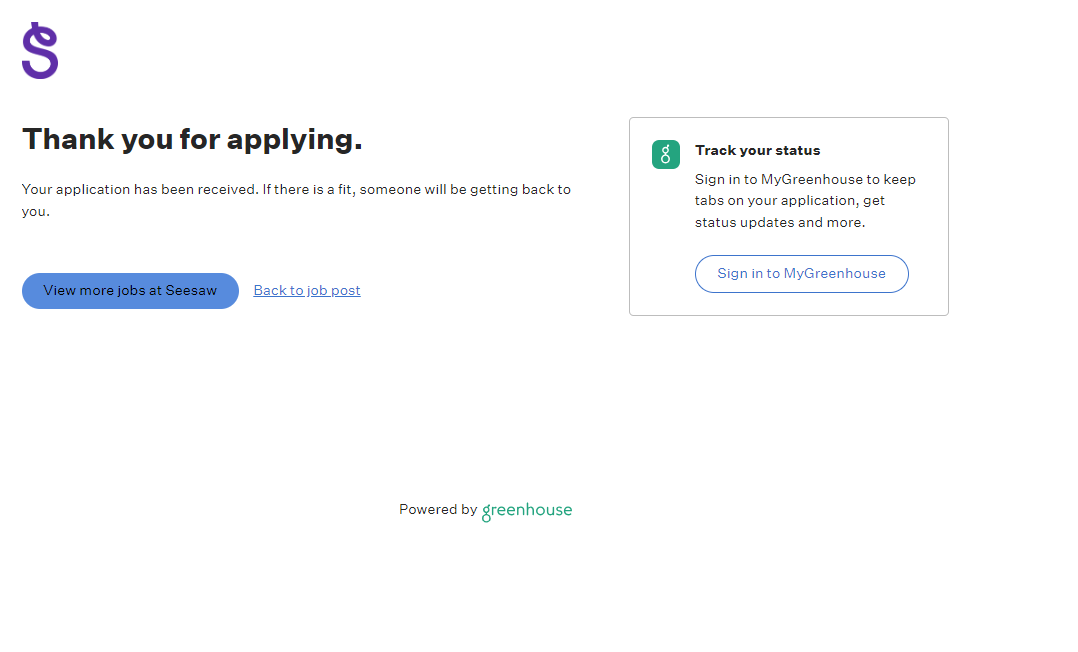1078x652 pixels.
Task: Click the "Thank you for applying." heading
Action: [192, 140]
